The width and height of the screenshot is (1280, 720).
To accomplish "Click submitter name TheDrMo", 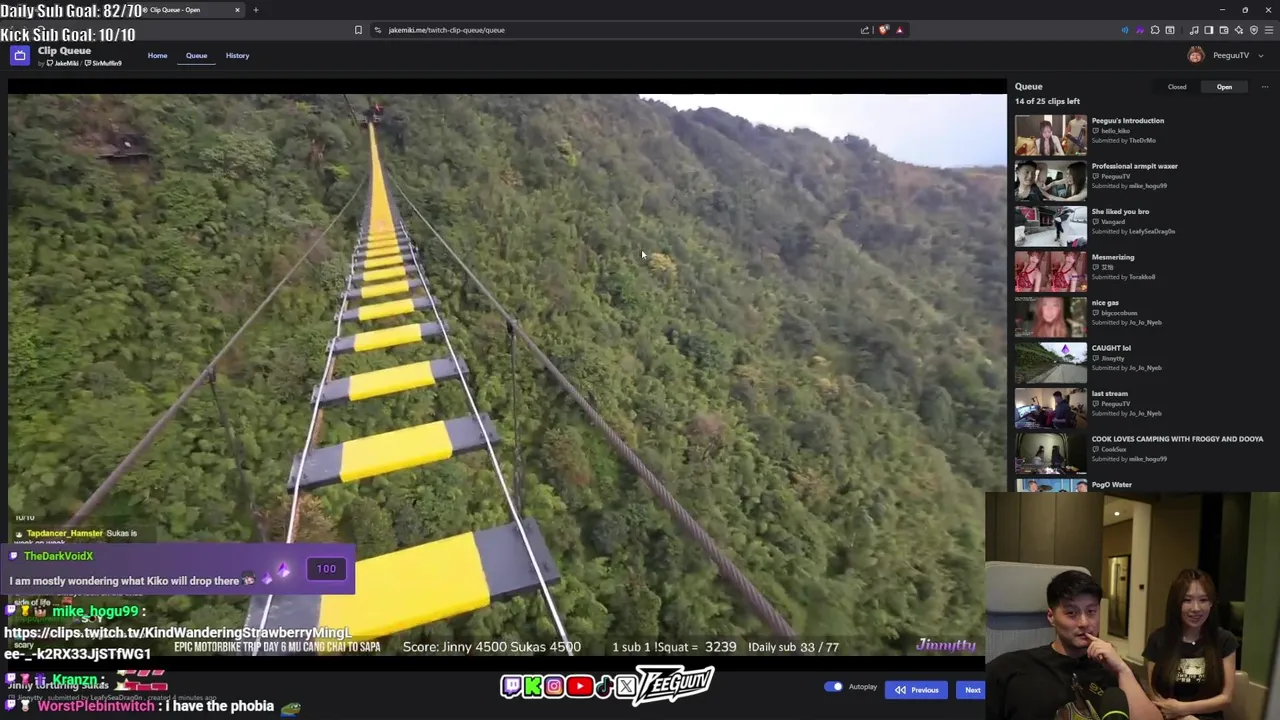I will [1142, 141].
